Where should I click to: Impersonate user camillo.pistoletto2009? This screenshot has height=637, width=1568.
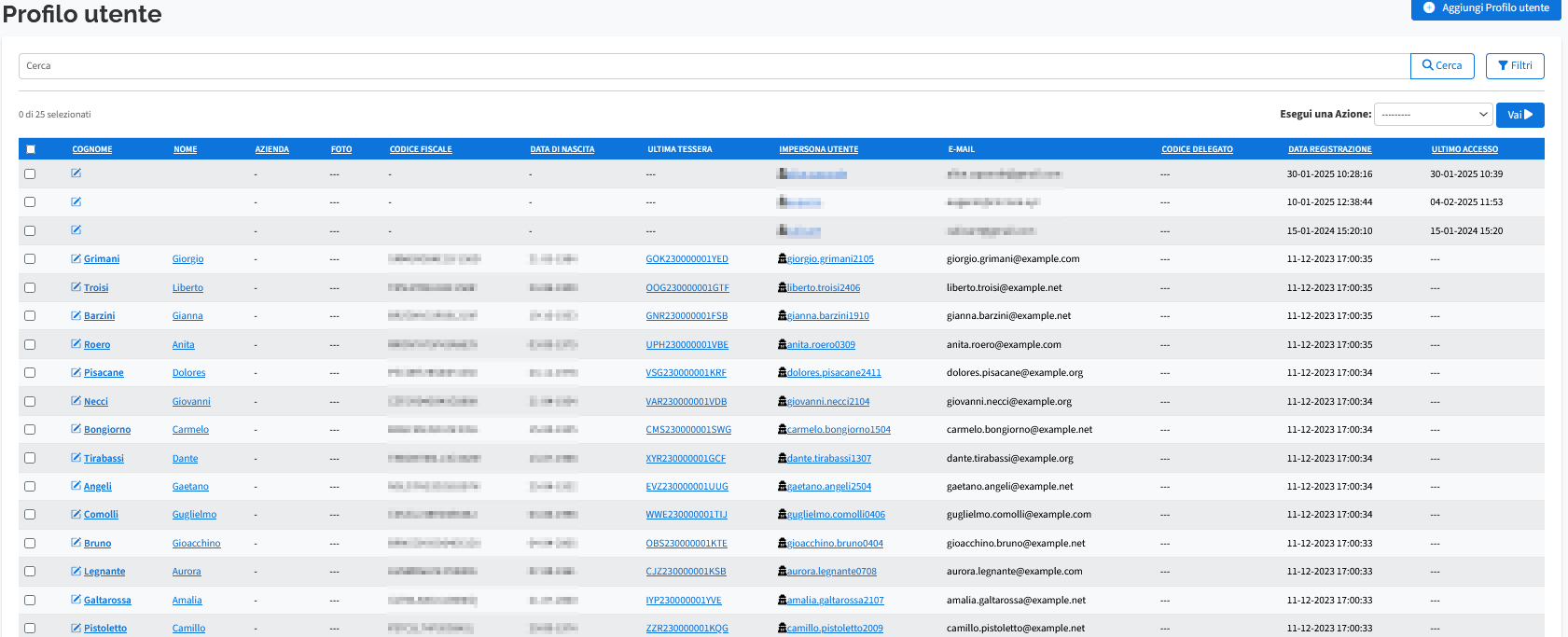pyautogui.click(x=835, y=629)
